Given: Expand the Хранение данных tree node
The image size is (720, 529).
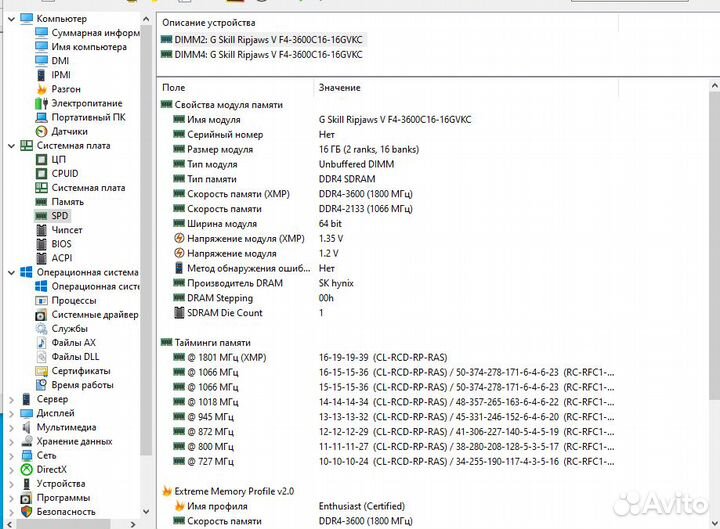Looking at the screenshot, I should point(11,442).
